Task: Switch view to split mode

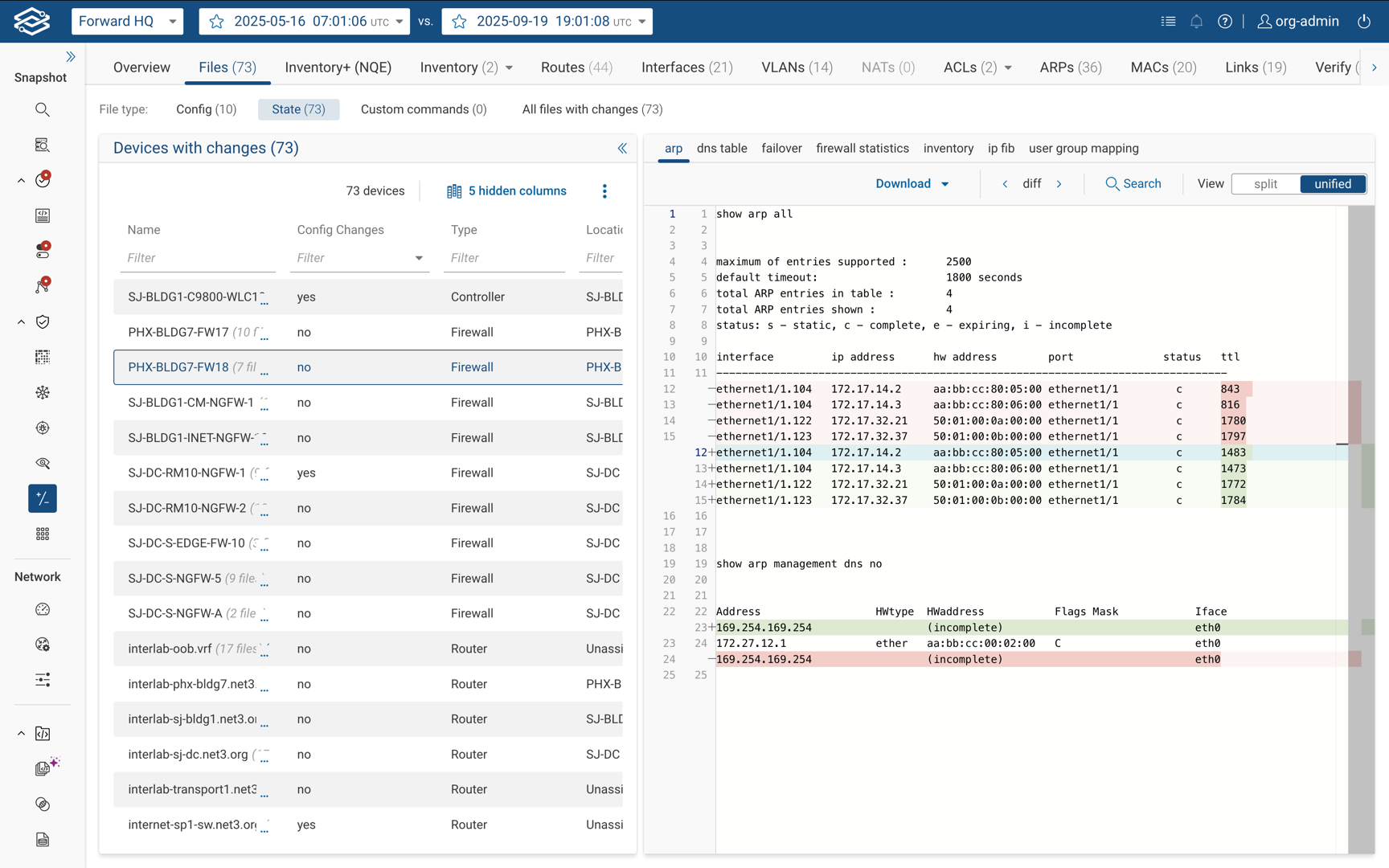Action: (1265, 184)
